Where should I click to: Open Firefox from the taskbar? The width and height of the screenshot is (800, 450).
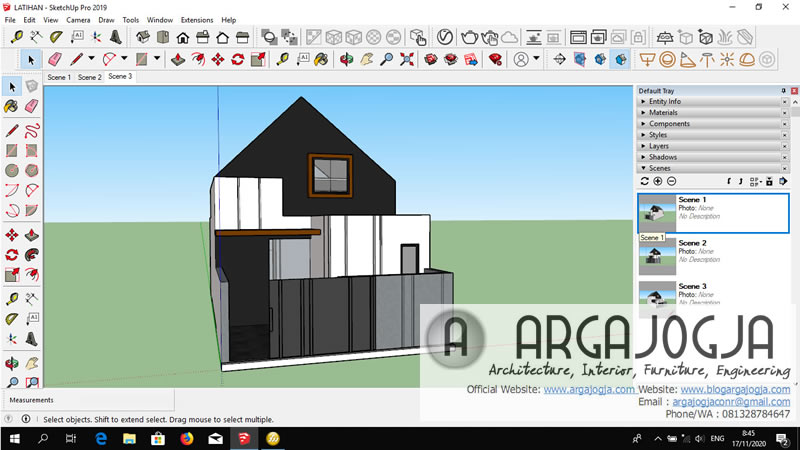[187, 439]
